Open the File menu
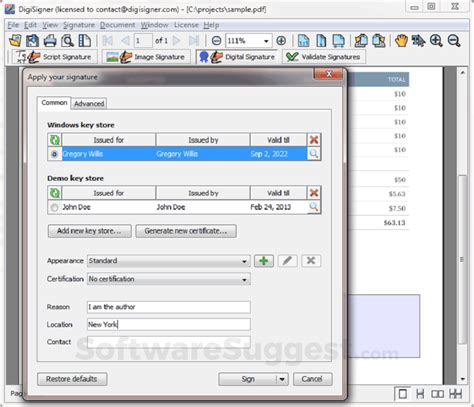474x407 pixels. (13, 25)
